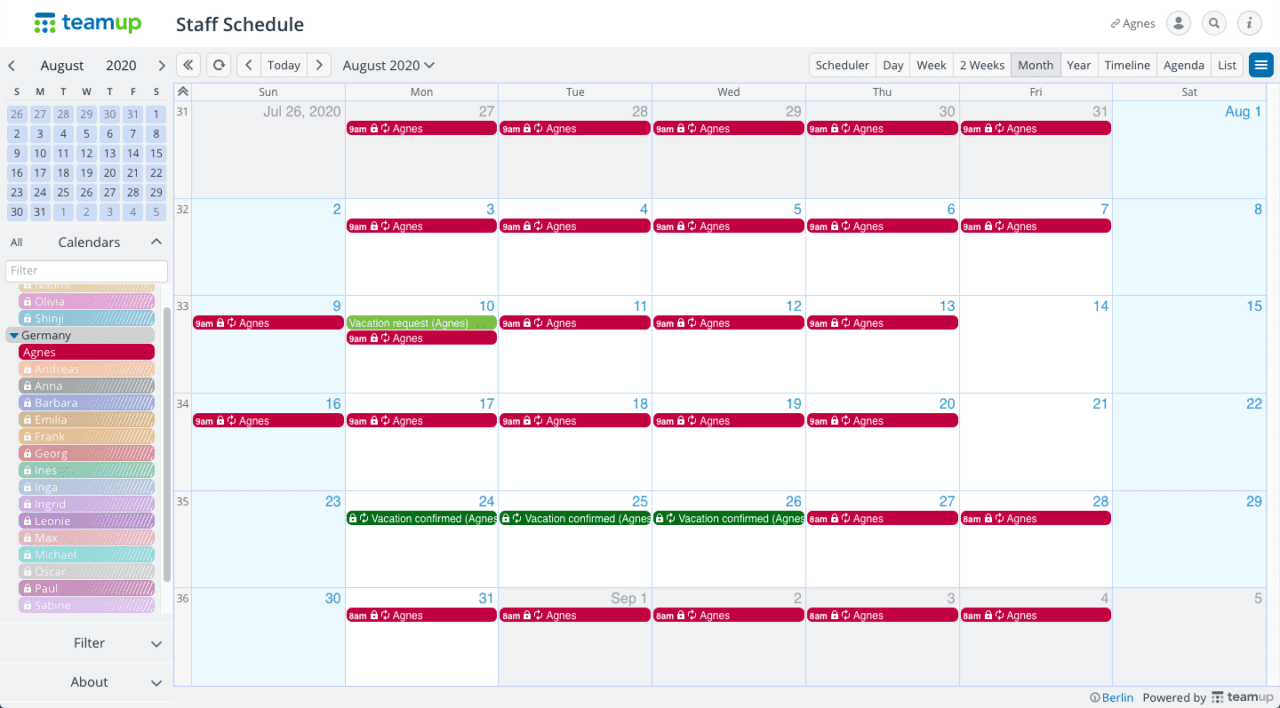Open the August 2020 date dropdown
This screenshot has width=1280, height=708.
click(388, 64)
